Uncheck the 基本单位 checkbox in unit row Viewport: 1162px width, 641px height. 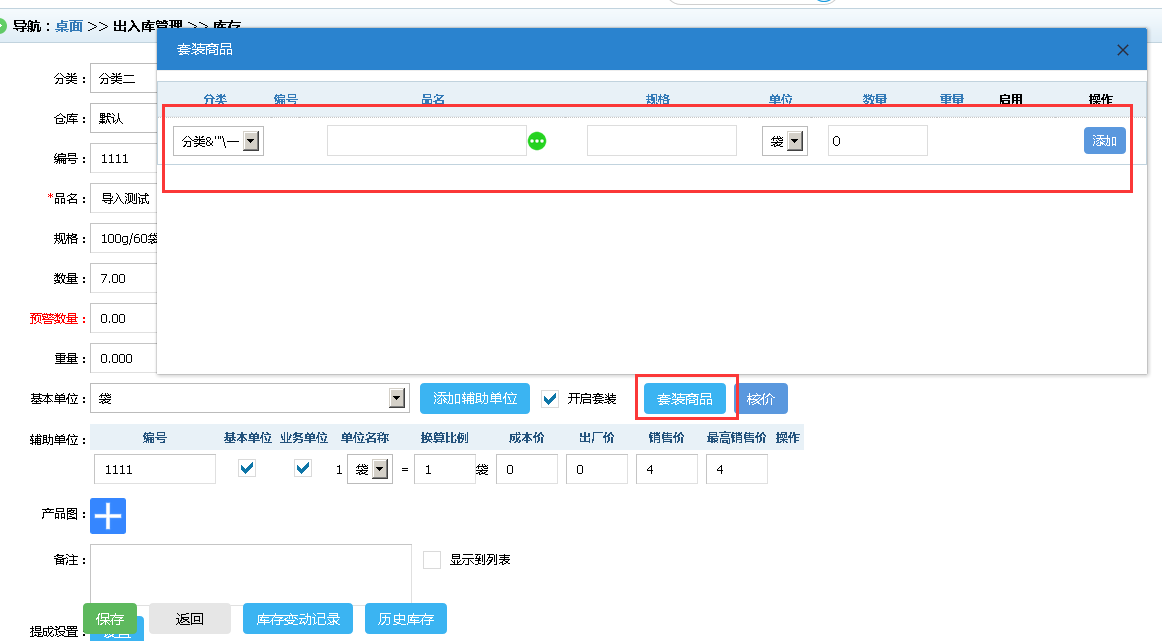point(247,468)
